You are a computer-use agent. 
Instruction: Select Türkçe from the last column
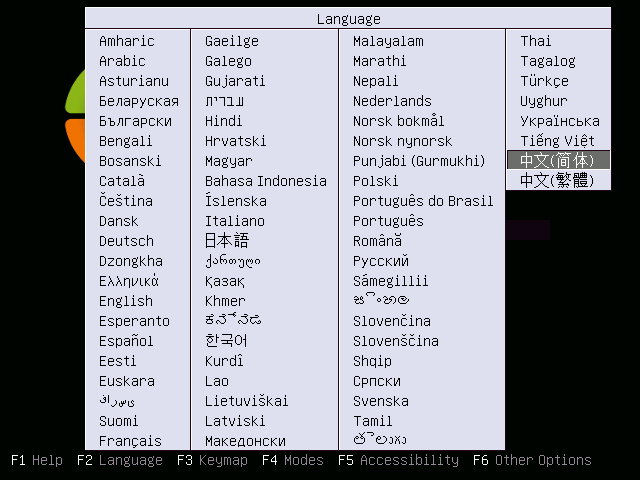click(544, 81)
